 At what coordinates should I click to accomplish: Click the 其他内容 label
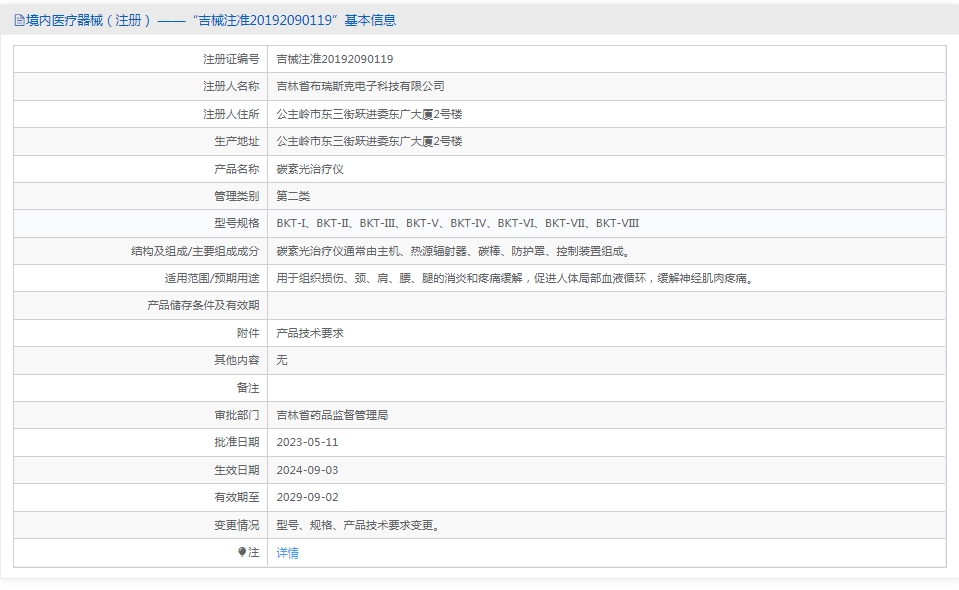237,360
